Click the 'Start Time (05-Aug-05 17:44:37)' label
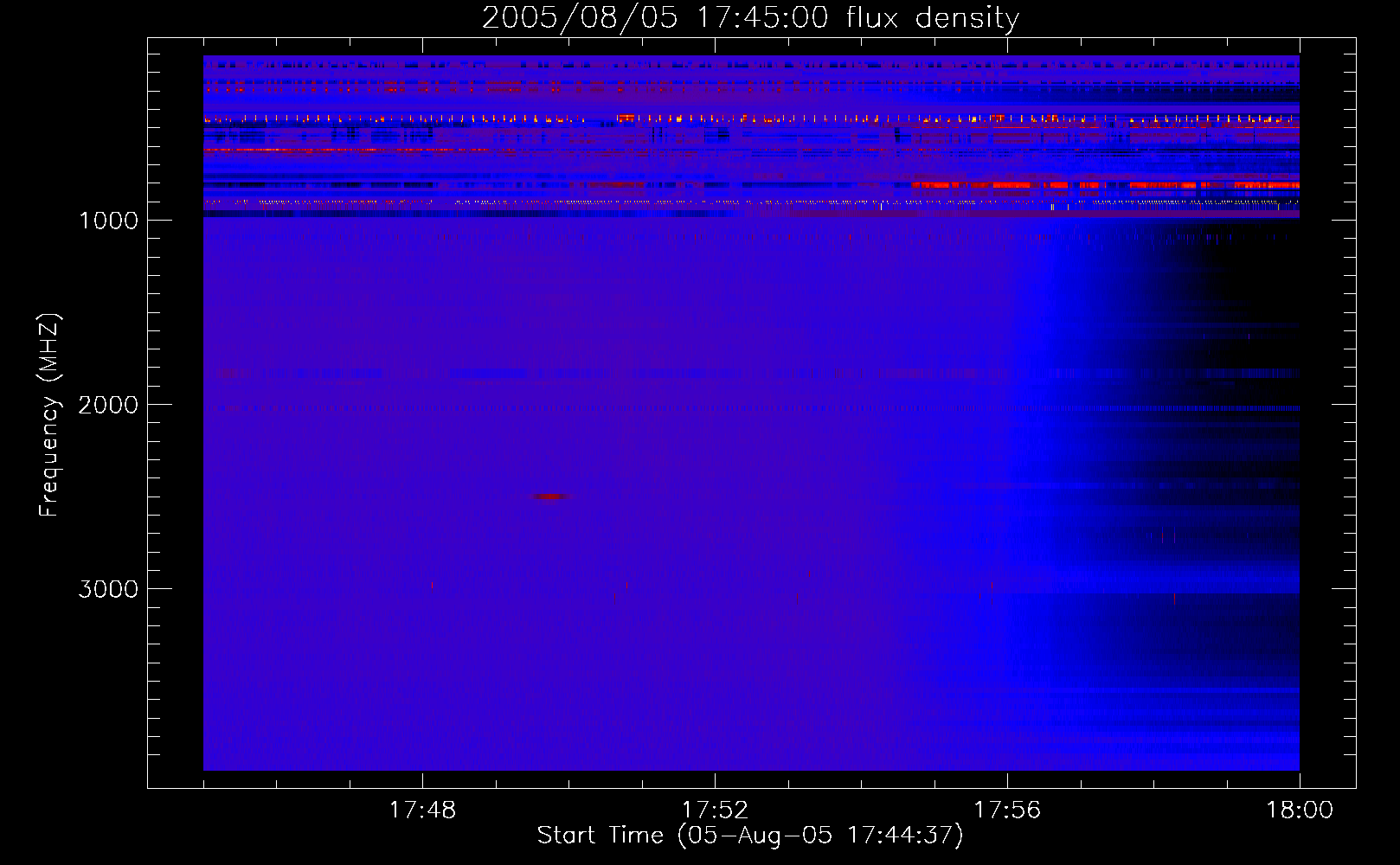The width and height of the screenshot is (1400, 865). (x=750, y=836)
